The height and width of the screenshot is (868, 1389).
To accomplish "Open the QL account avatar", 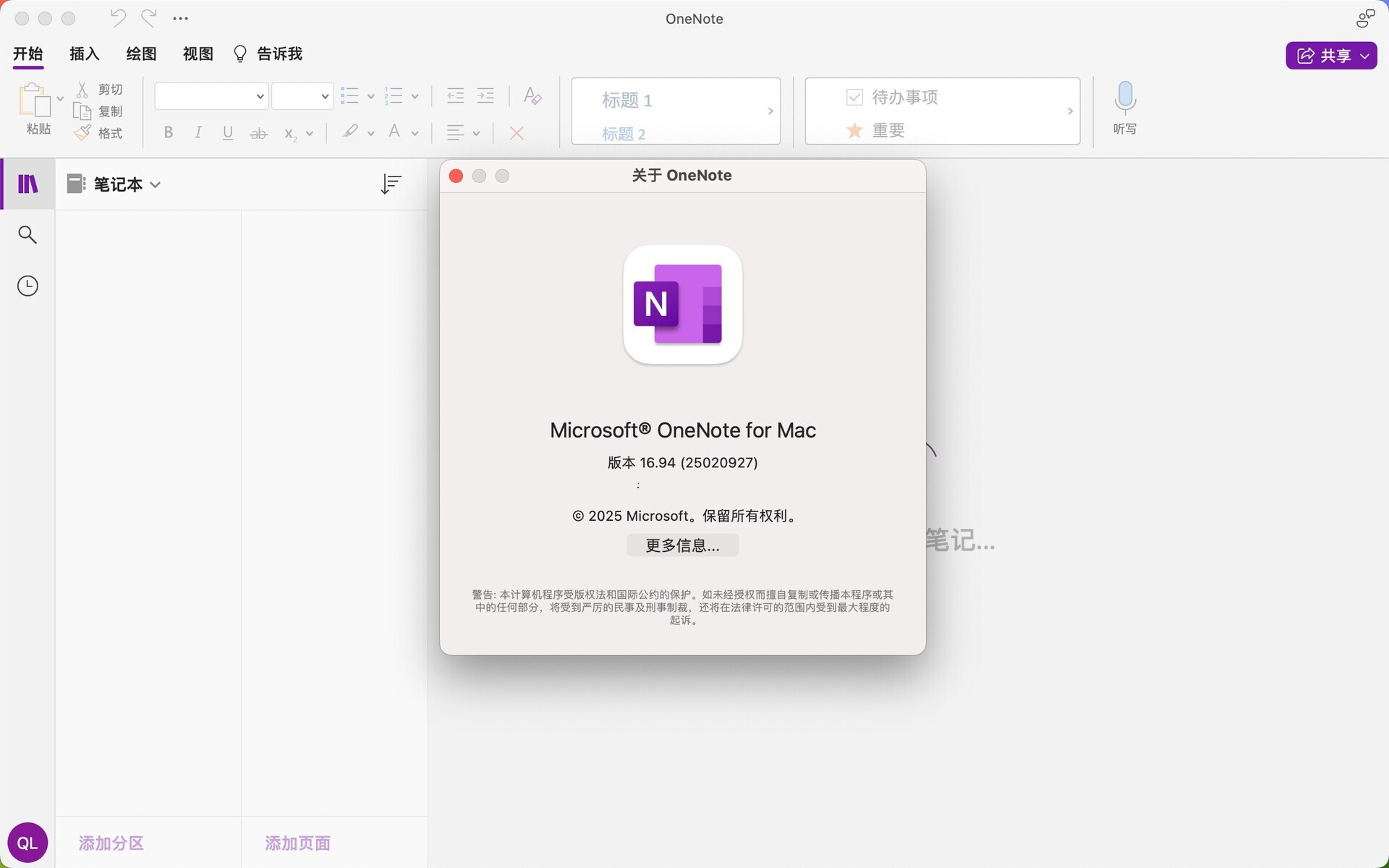I will [x=27, y=843].
